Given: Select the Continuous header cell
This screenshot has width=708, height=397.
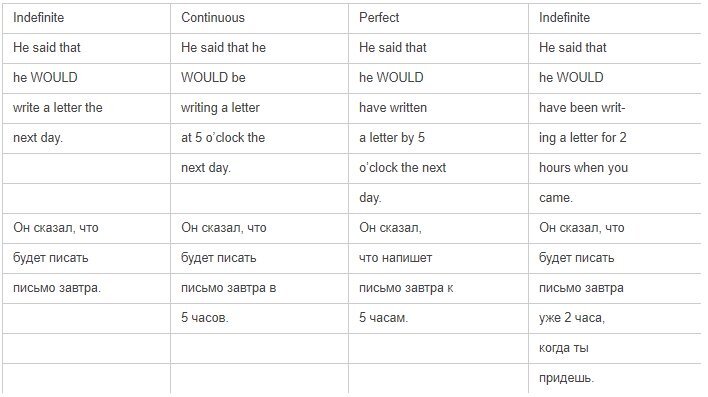Looking at the screenshot, I should (259, 18).
